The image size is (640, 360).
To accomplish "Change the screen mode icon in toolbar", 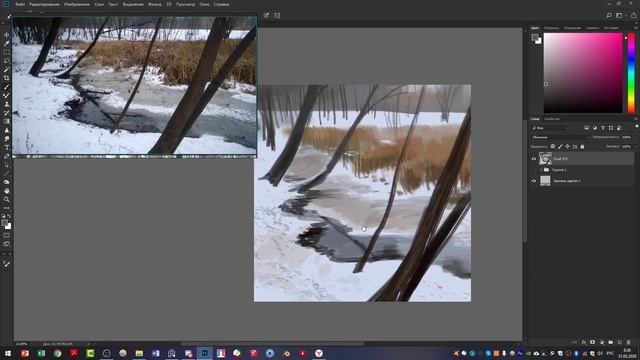I will [7, 244].
